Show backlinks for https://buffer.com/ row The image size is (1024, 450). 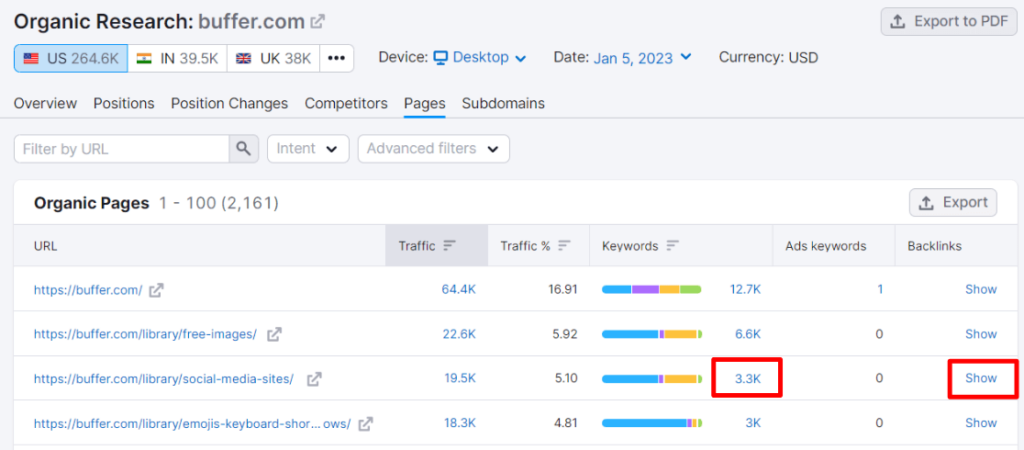tap(981, 289)
